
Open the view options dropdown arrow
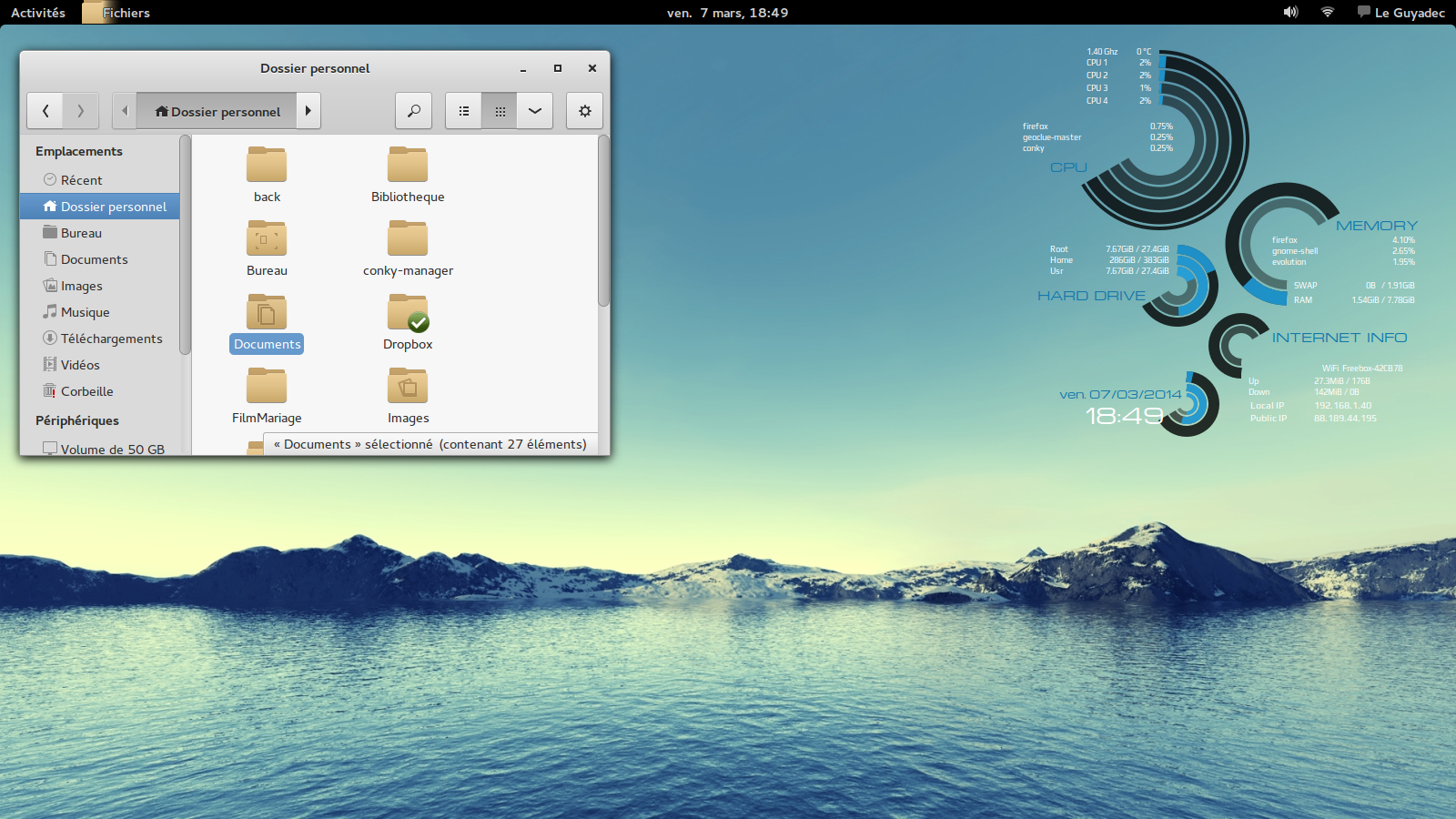tap(535, 111)
